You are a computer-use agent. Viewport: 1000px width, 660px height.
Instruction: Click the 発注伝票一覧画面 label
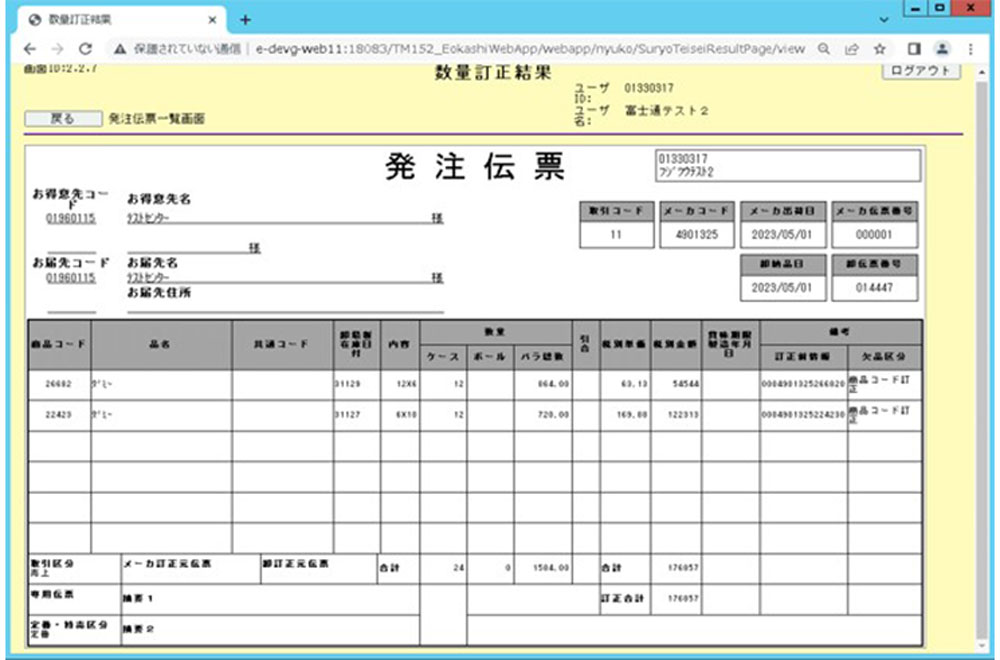pos(157,119)
